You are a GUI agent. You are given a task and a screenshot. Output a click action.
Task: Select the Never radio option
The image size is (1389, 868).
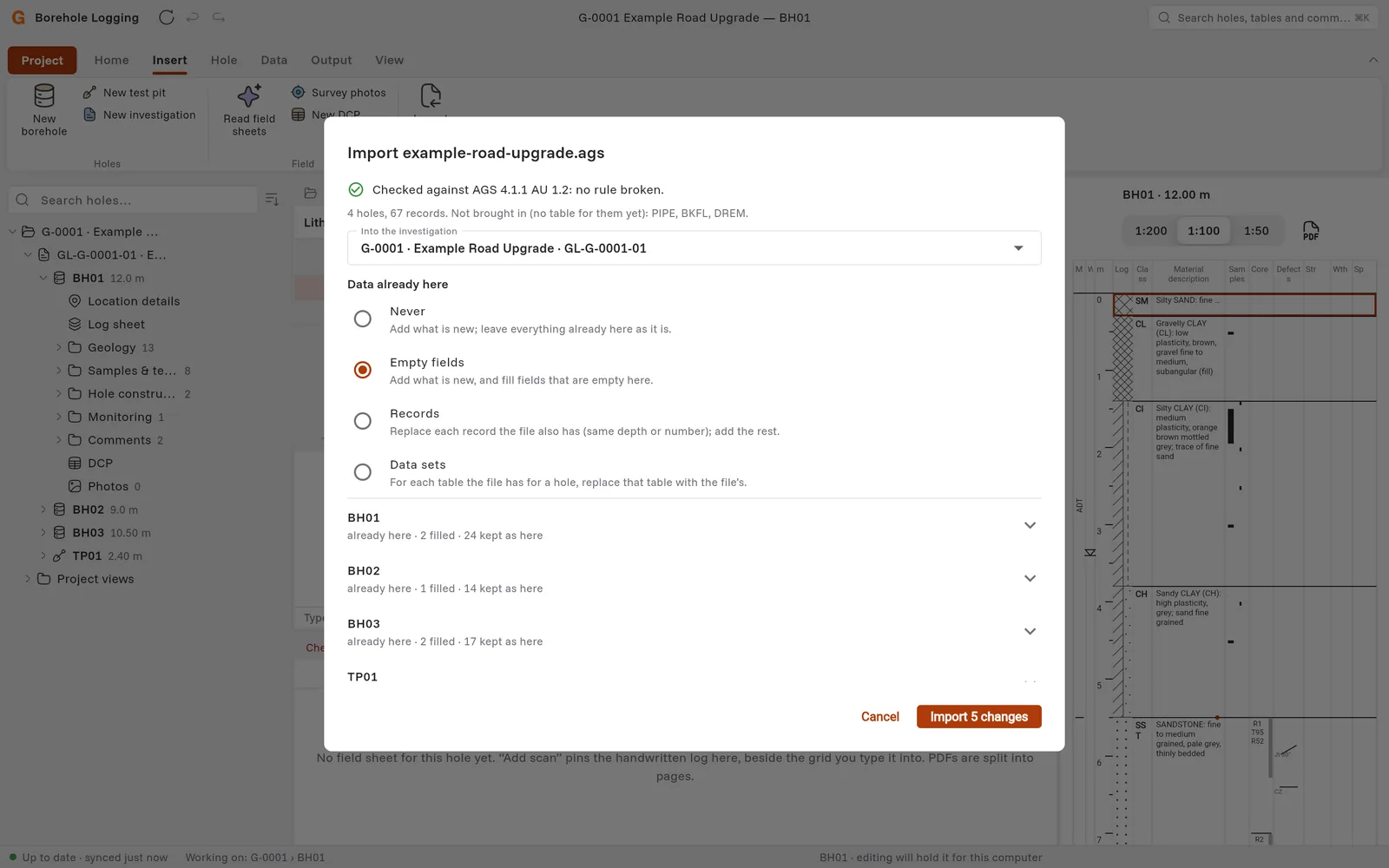click(x=363, y=319)
